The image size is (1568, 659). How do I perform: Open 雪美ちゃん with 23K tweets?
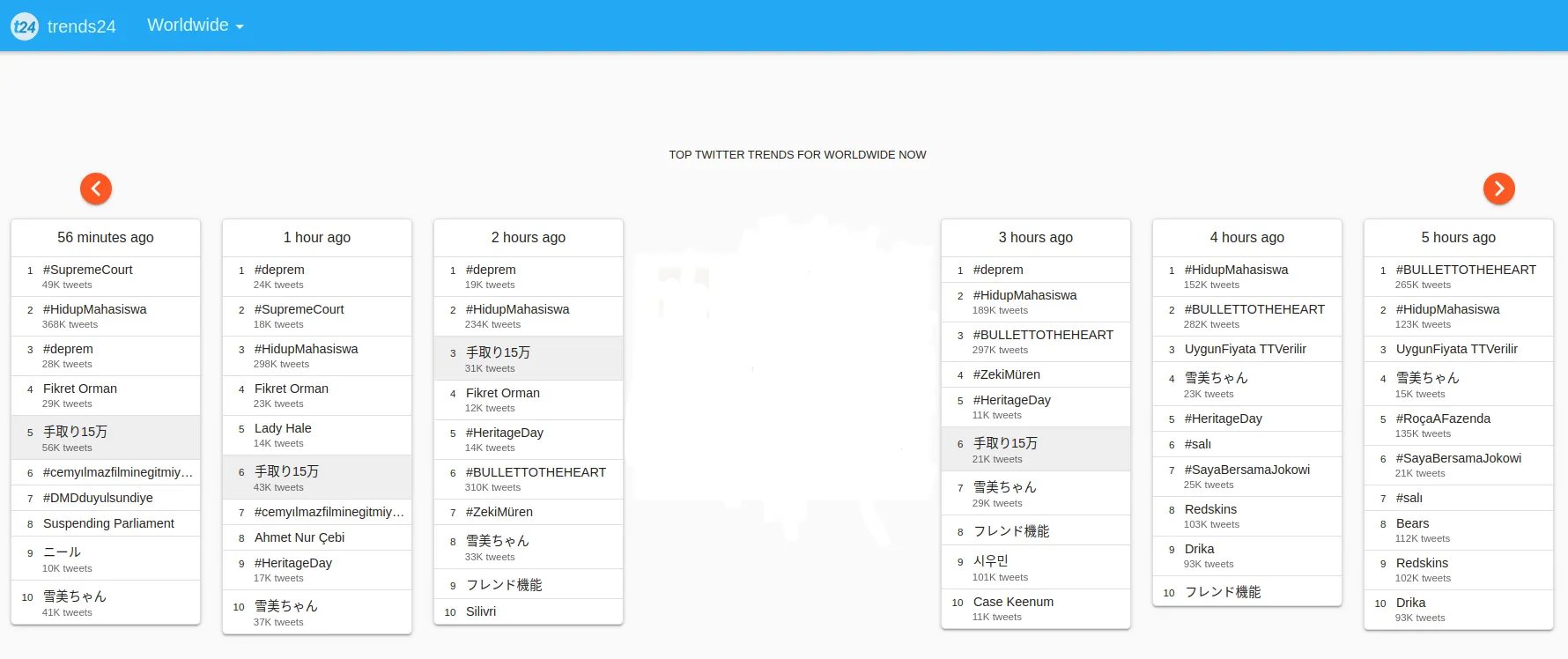coord(1216,378)
